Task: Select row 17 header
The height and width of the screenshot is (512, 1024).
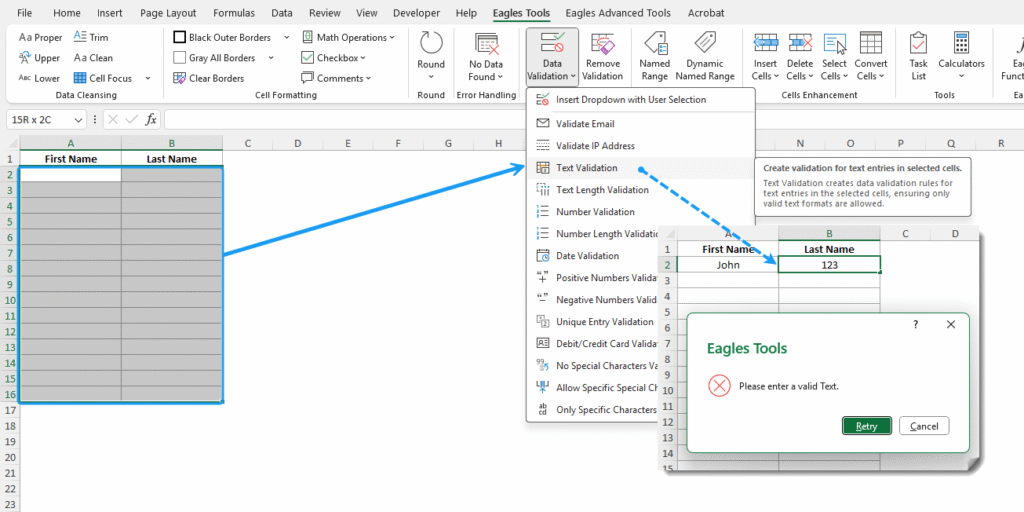Action: (x=10, y=409)
